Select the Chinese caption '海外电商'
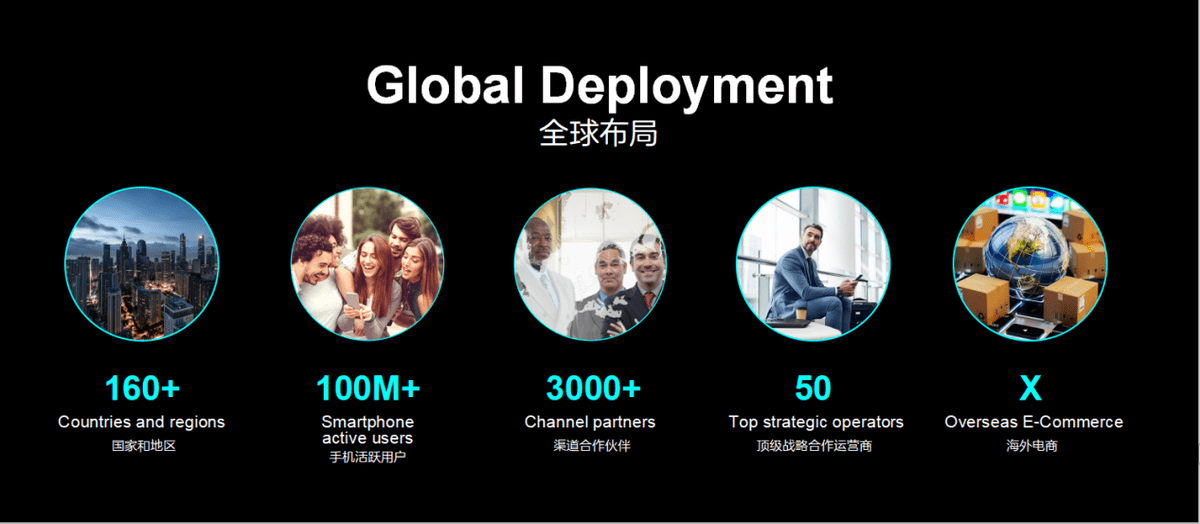This screenshot has height=524, width=1200. (x=1032, y=446)
